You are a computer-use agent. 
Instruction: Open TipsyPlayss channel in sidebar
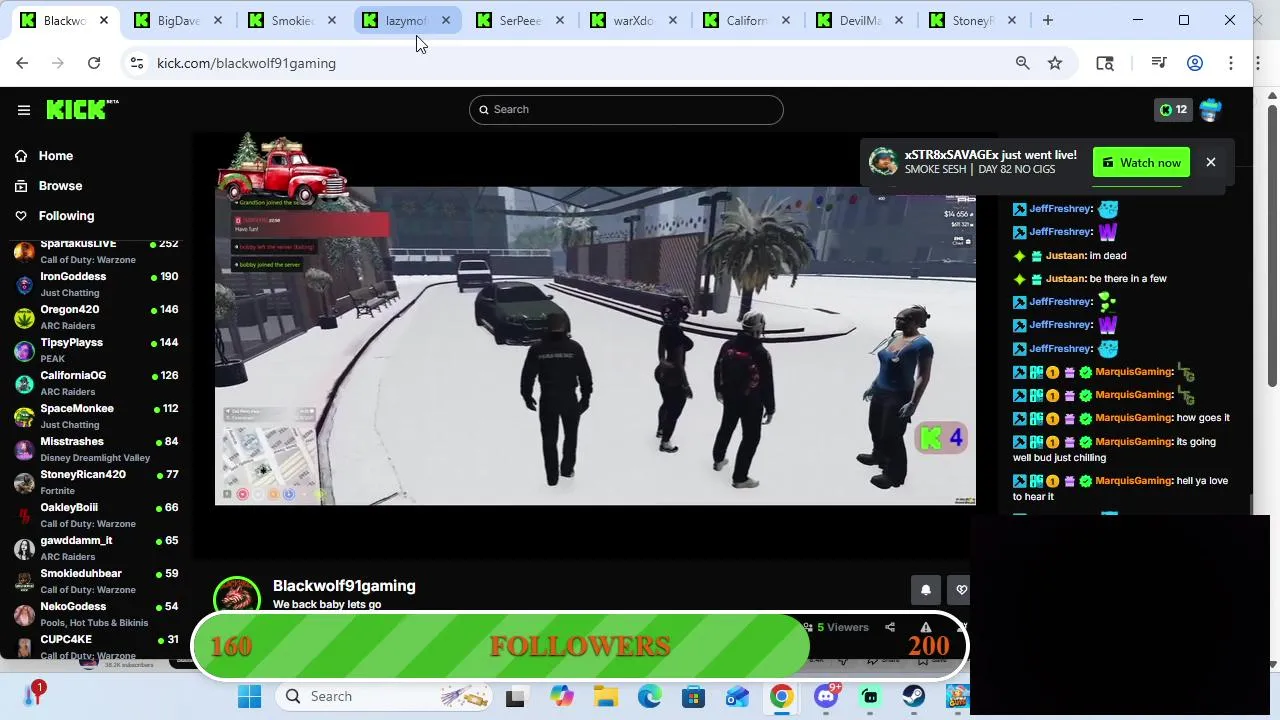(96, 350)
